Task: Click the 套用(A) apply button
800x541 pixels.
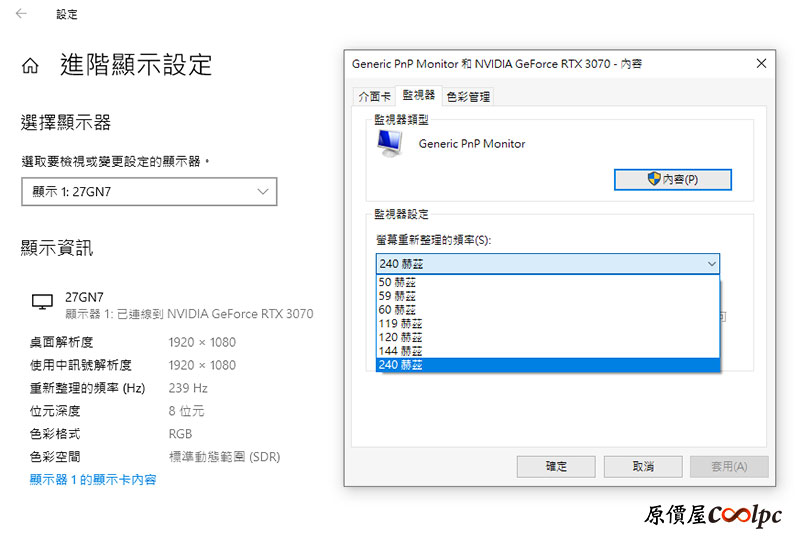Action: coord(729,466)
